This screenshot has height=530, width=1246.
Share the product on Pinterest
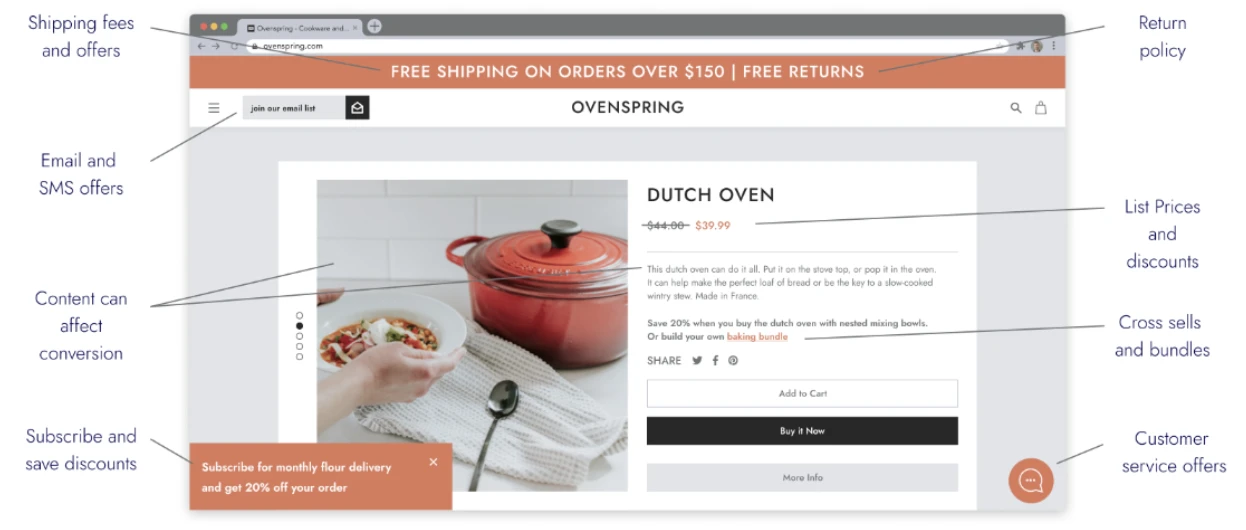(733, 361)
